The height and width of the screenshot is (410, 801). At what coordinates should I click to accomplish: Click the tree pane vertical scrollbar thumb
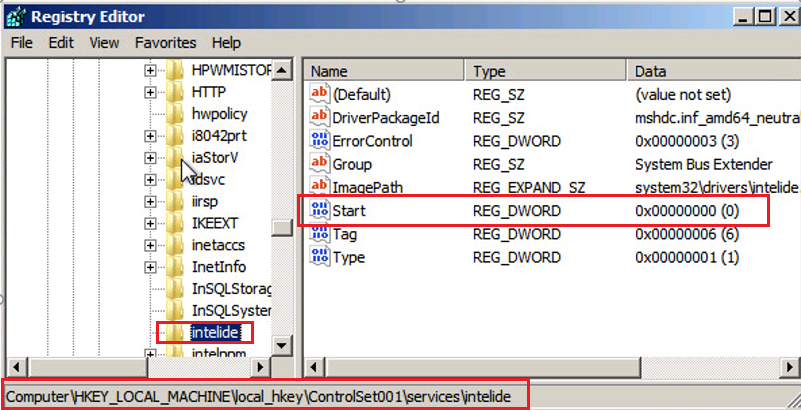click(281, 228)
